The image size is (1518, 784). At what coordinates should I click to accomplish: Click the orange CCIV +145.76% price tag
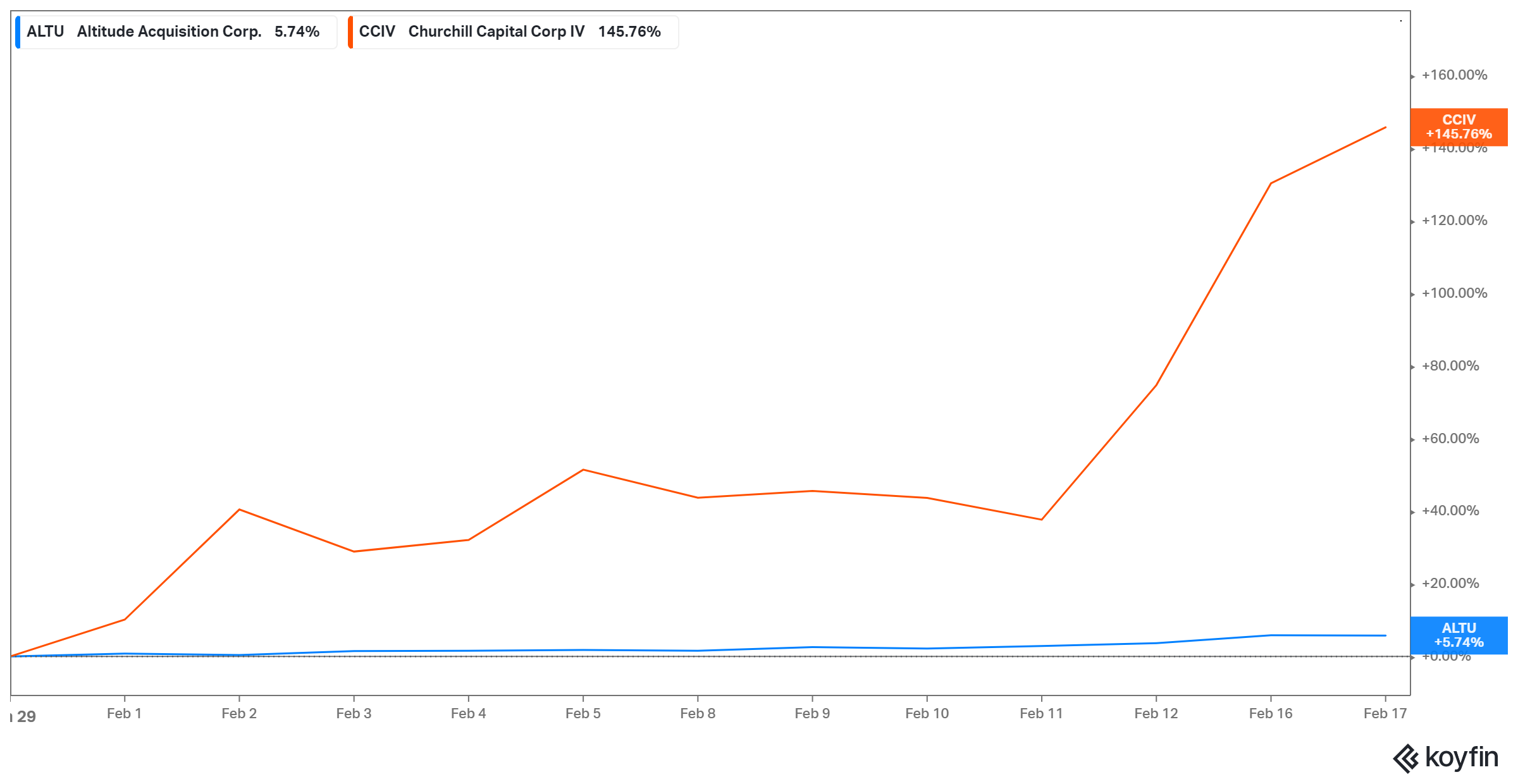1459,127
